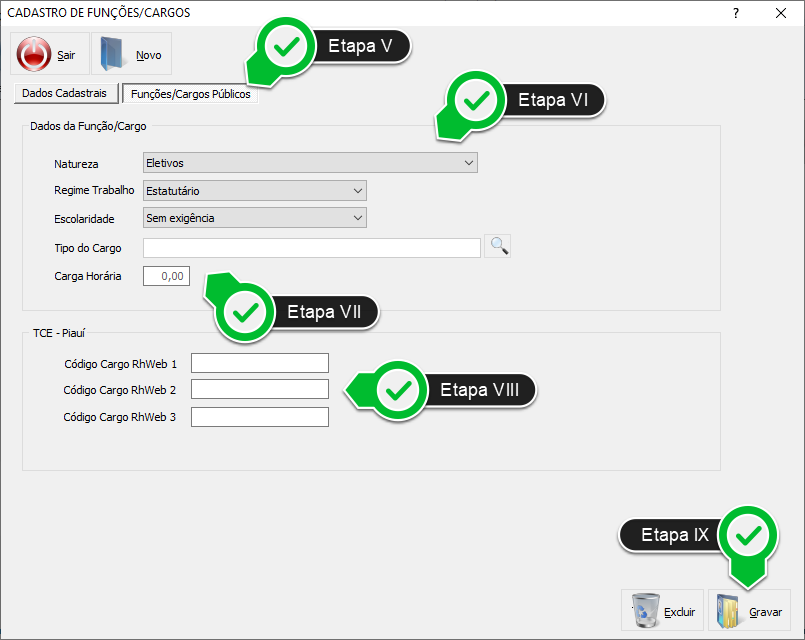Viewport: 805px width, 640px height.
Task: Click the Excluir trash bin icon
Action: point(646,610)
